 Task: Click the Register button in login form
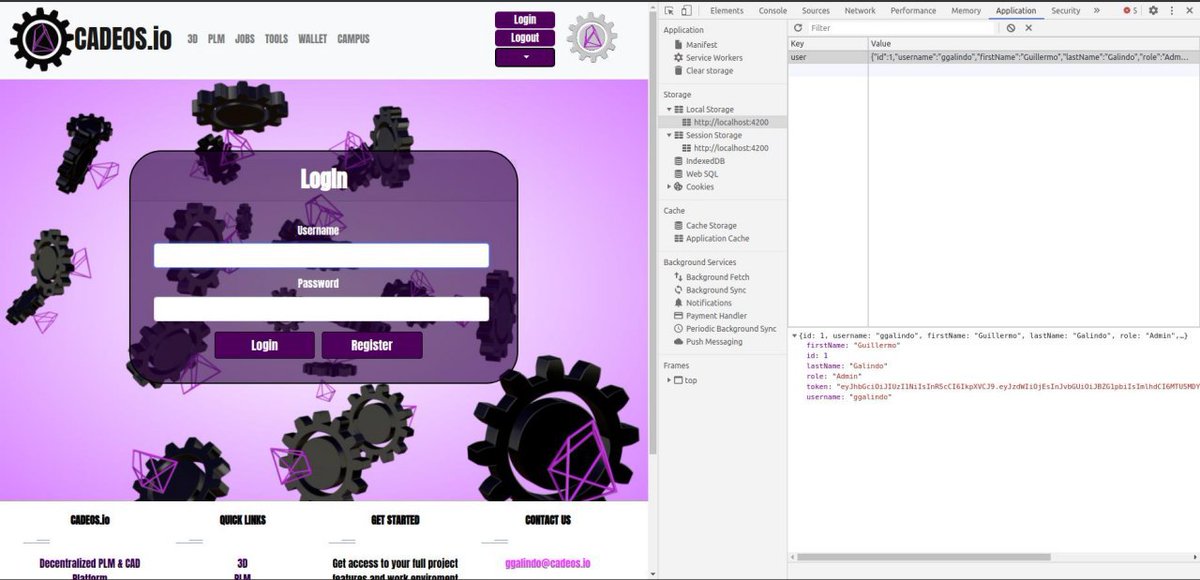[372, 345]
